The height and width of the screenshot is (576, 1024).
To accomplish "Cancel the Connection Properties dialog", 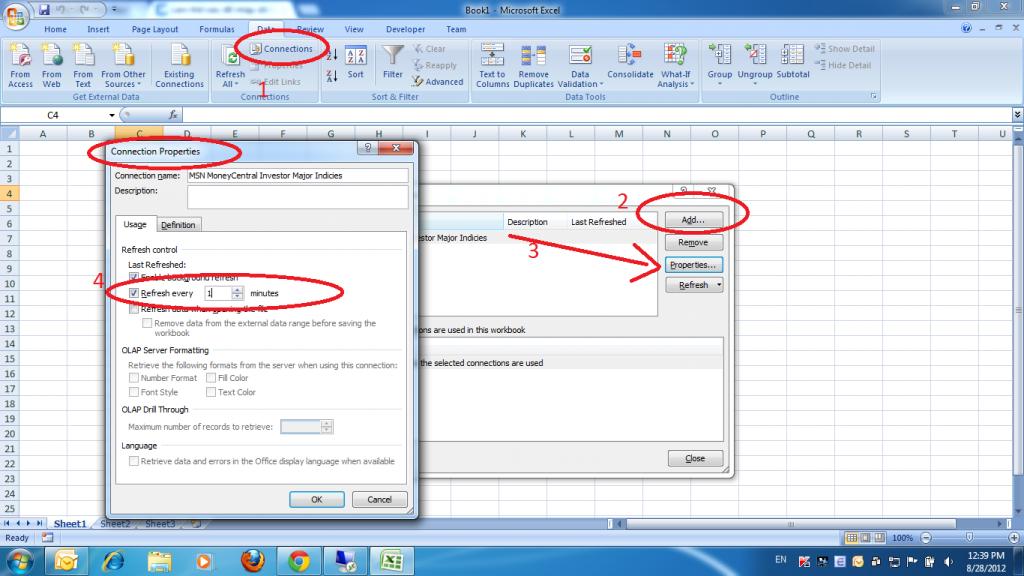I will [x=379, y=500].
